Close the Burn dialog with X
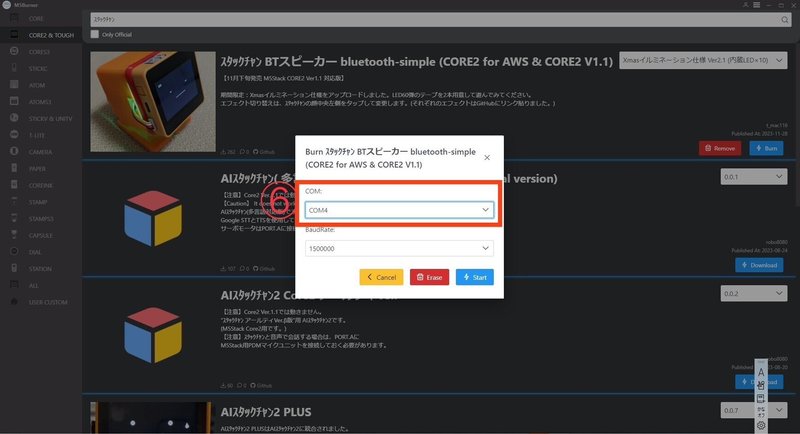 (487, 158)
